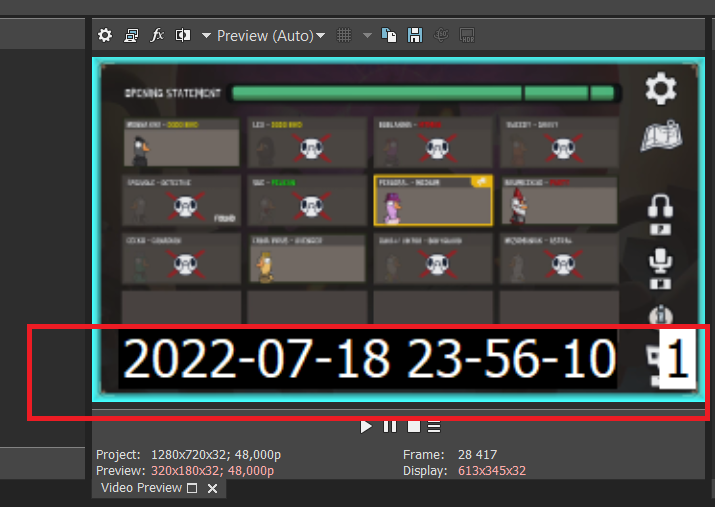Toggle the Overlays grid icon

(344, 35)
